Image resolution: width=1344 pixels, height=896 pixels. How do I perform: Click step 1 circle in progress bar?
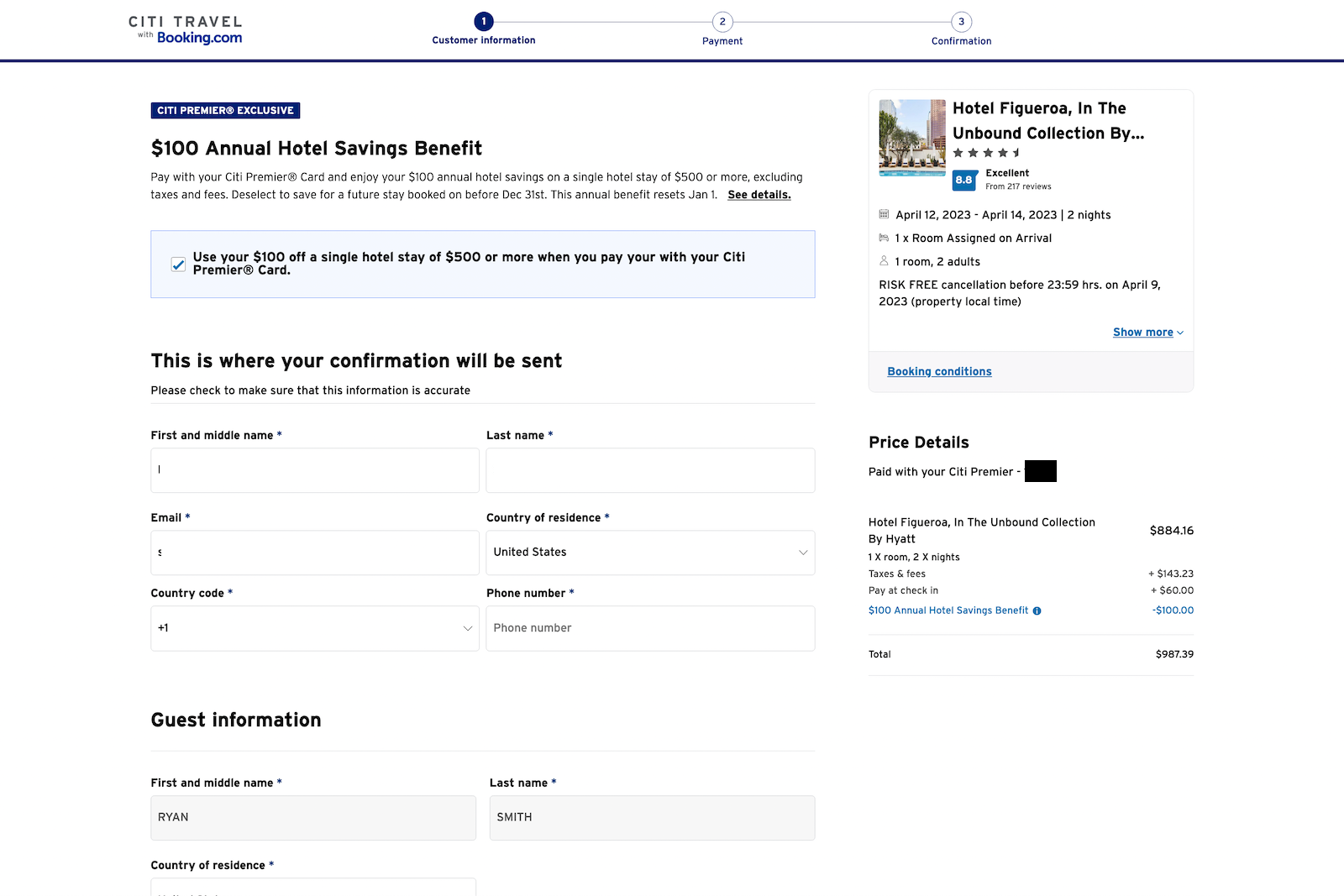coord(484,22)
